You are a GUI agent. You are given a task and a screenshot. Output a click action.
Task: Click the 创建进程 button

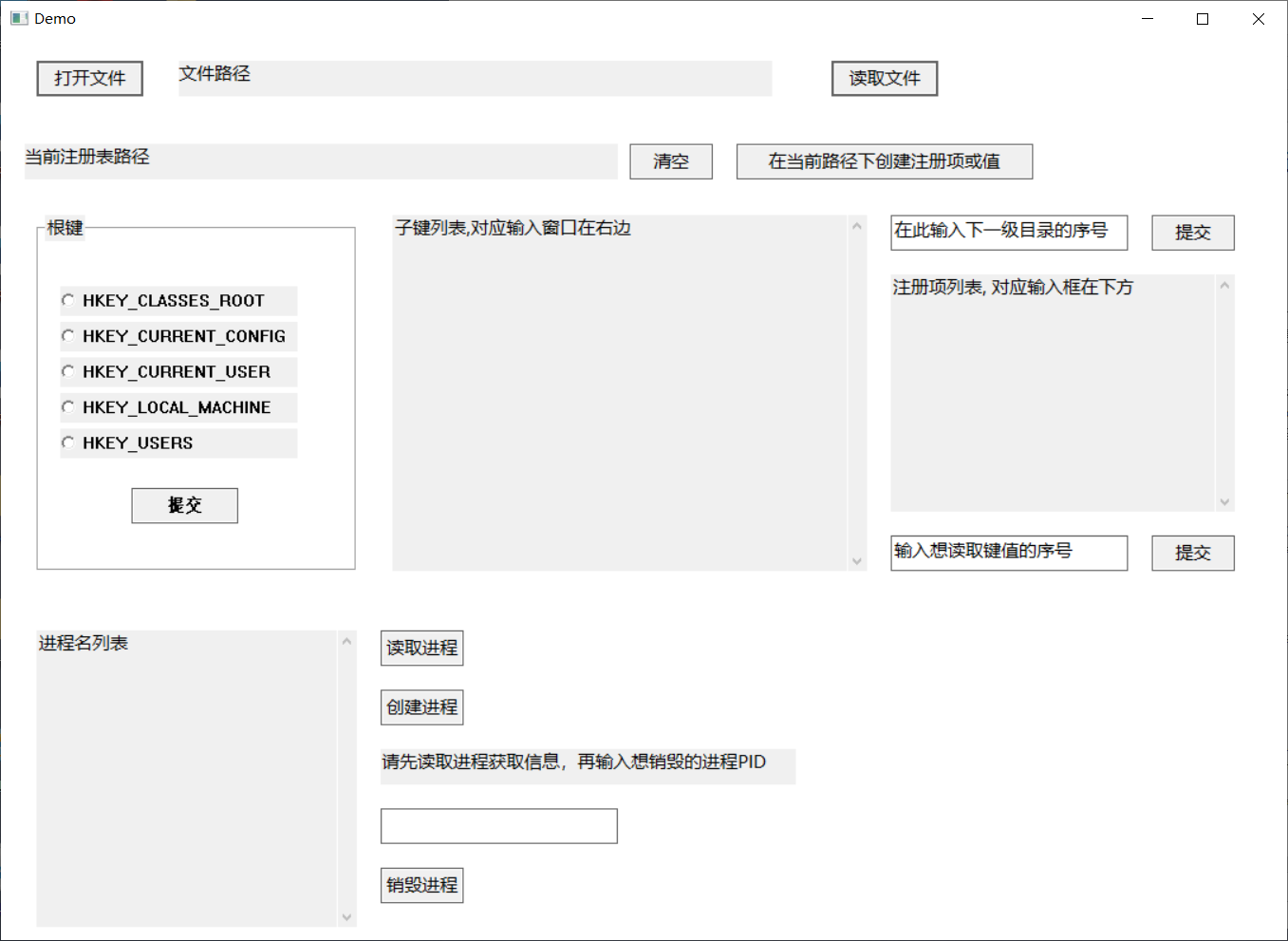tap(422, 707)
